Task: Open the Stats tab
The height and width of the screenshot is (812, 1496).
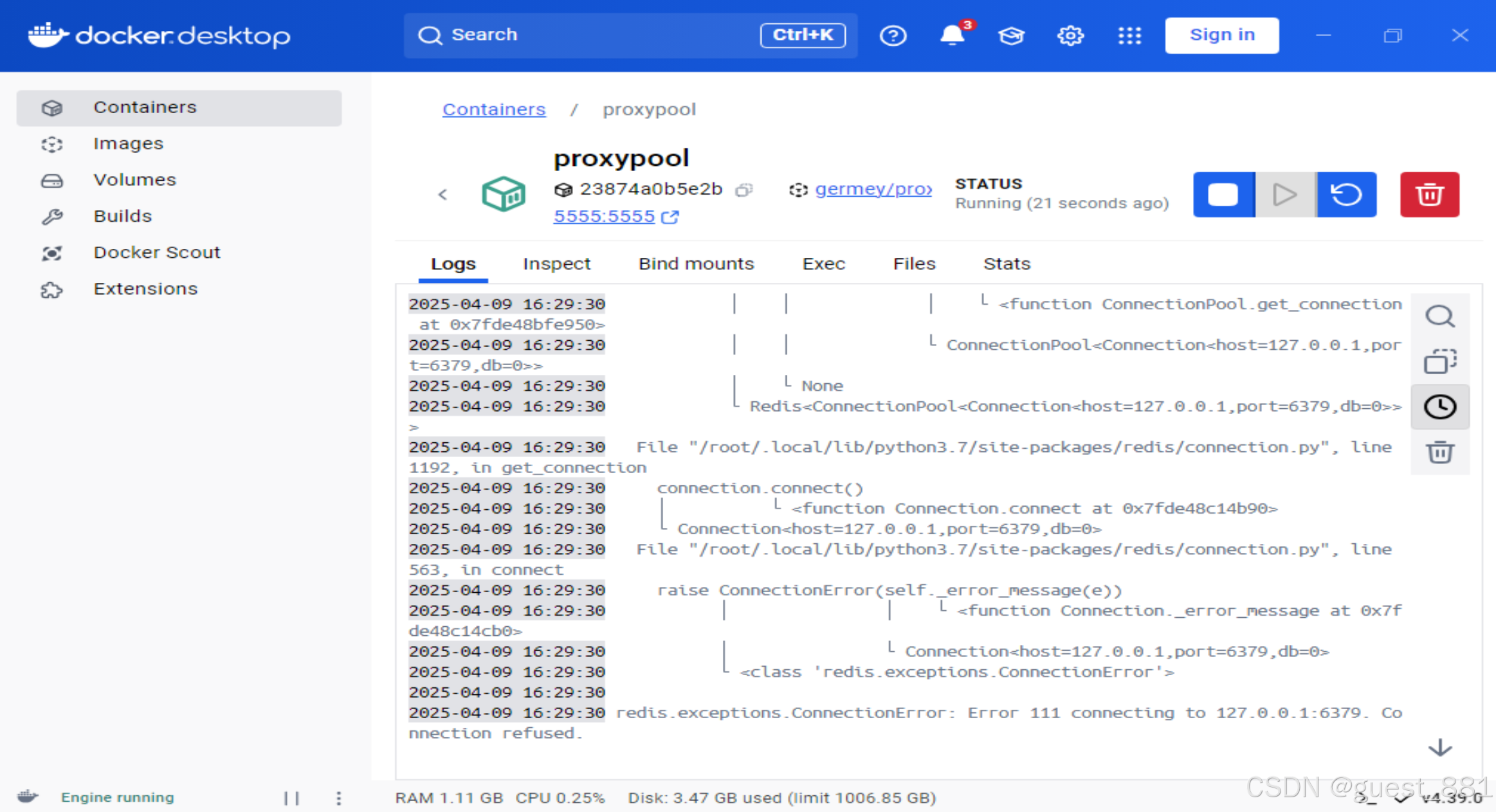Action: click(x=1007, y=264)
